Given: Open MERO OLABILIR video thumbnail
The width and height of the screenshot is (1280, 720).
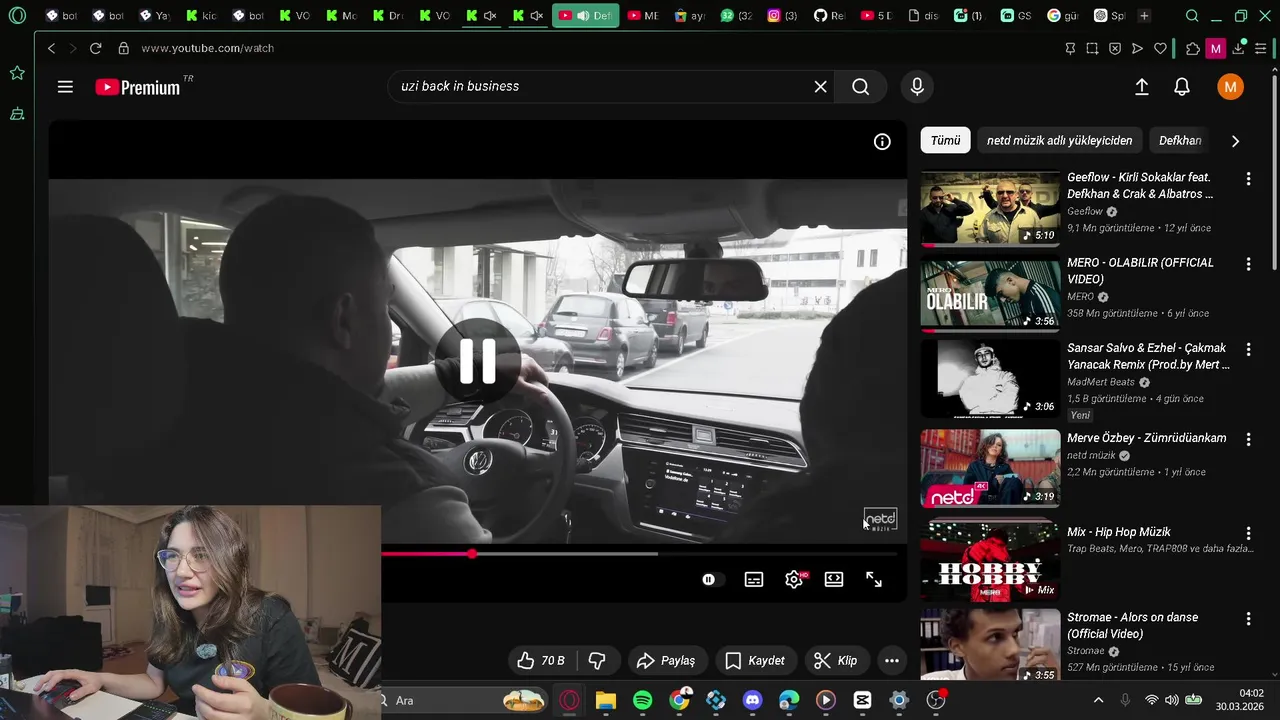Looking at the screenshot, I should [990, 294].
